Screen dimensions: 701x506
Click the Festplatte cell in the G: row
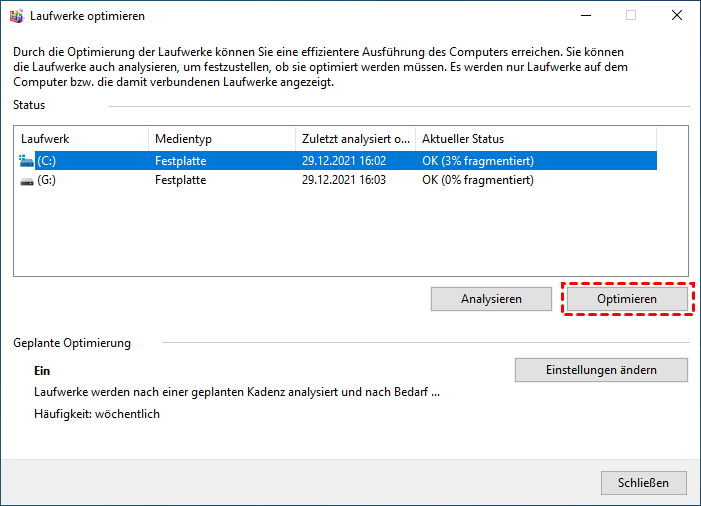click(180, 180)
